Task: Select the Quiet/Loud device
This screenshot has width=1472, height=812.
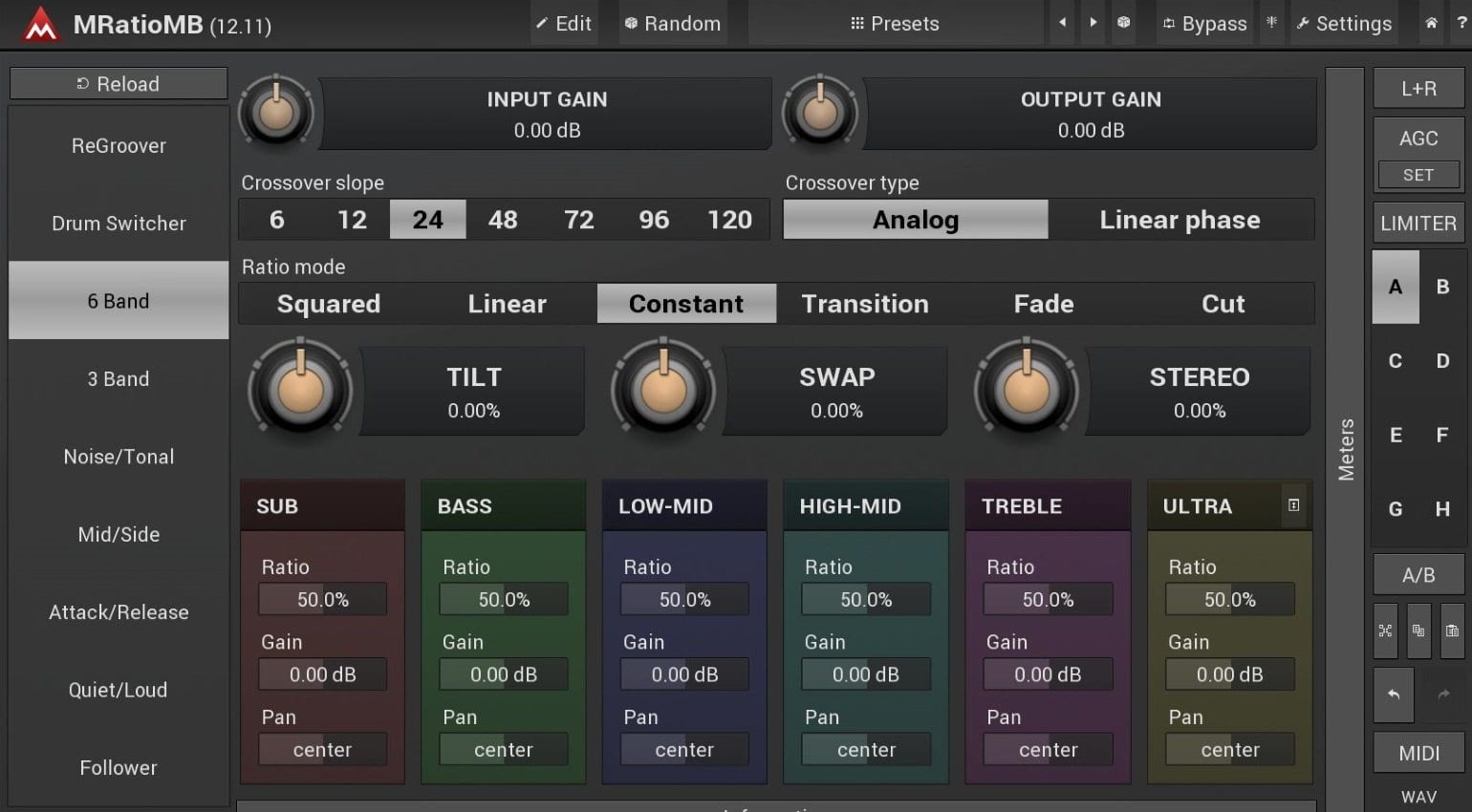Action: (119, 690)
